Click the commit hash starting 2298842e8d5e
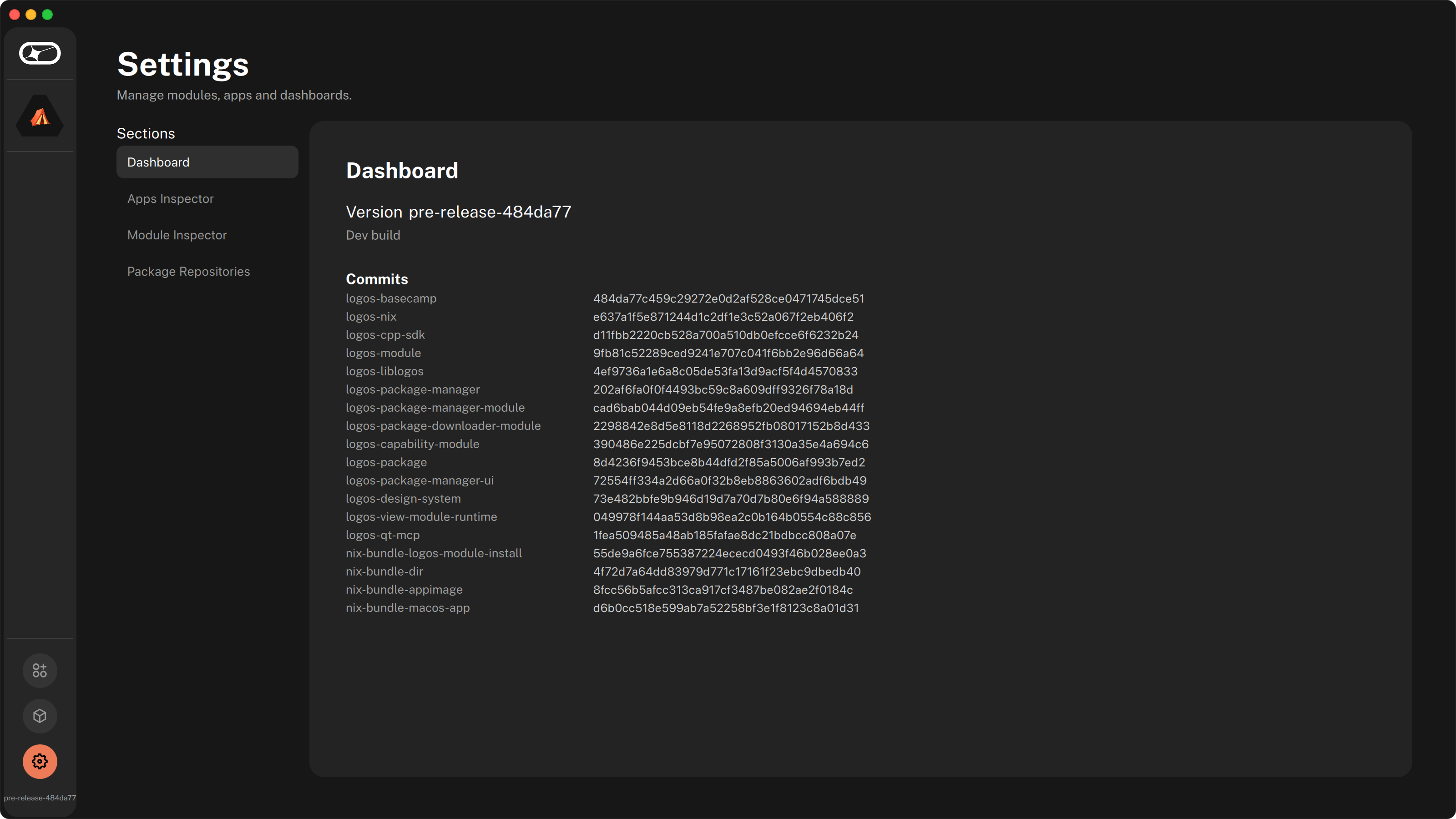1456x819 pixels. 731,425
